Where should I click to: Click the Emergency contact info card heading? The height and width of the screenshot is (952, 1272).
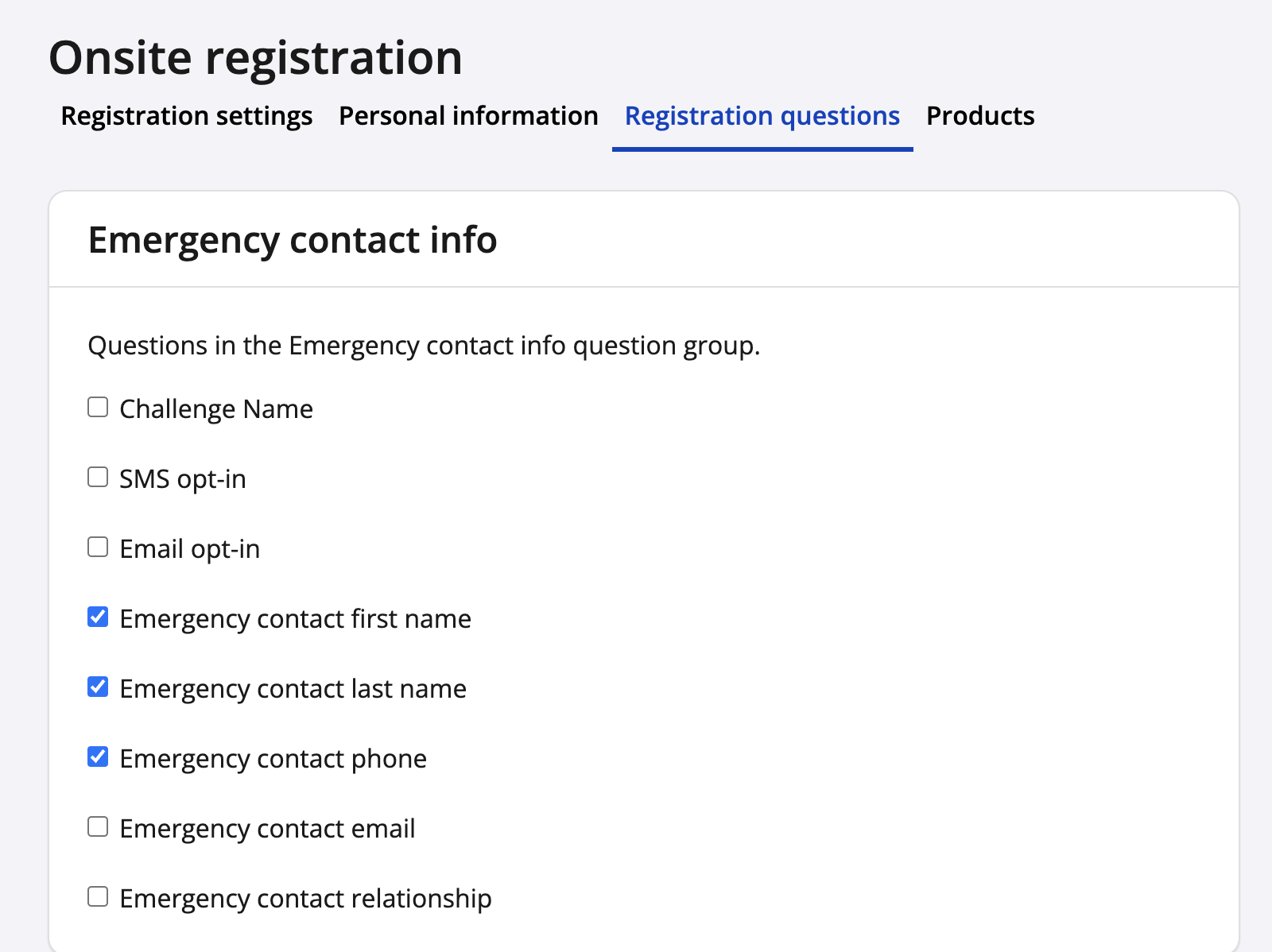(x=293, y=240)
